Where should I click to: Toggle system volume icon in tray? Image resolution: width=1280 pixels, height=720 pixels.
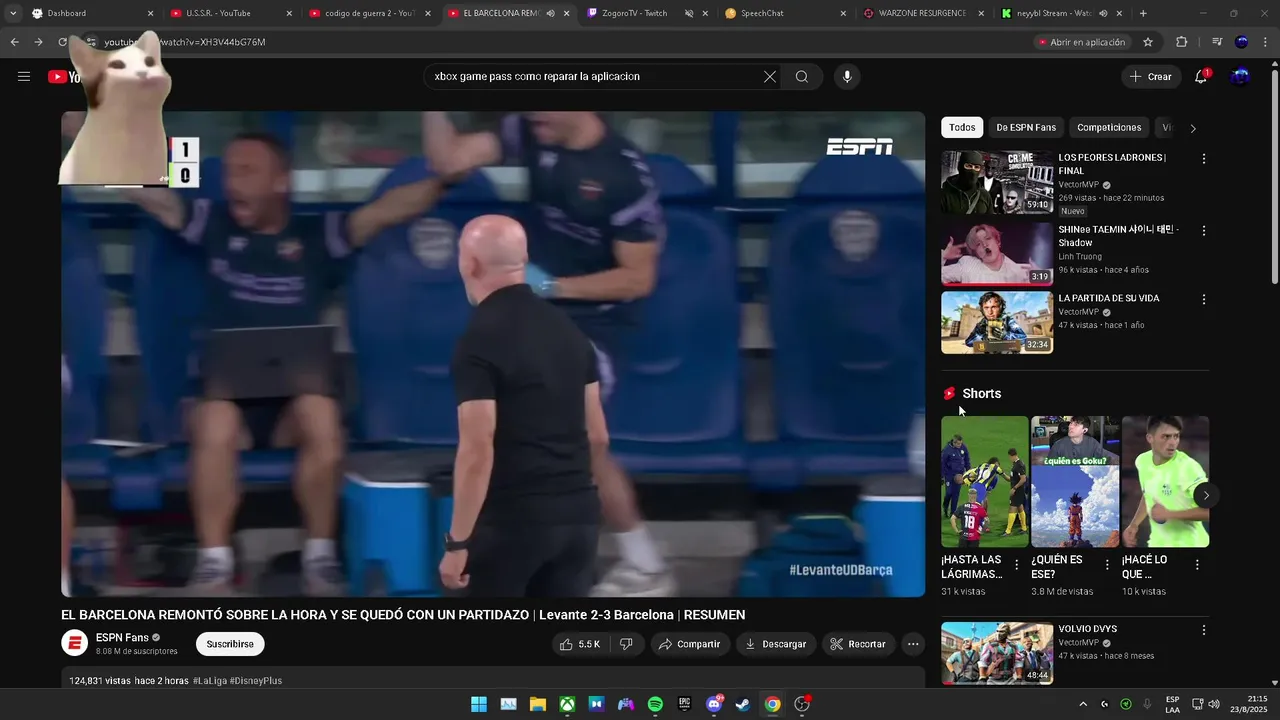pyautogui.click(x=1214, y=704)
